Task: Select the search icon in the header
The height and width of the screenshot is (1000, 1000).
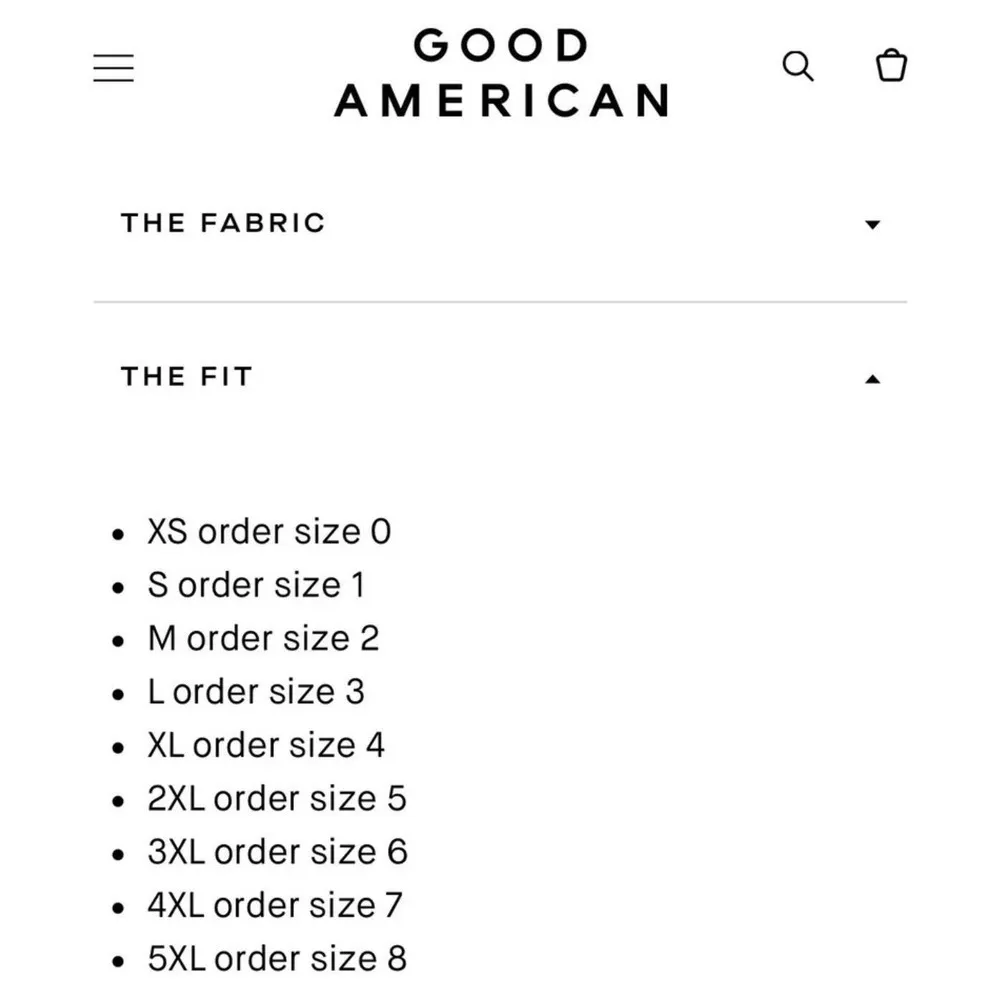Action: [798, 66]
